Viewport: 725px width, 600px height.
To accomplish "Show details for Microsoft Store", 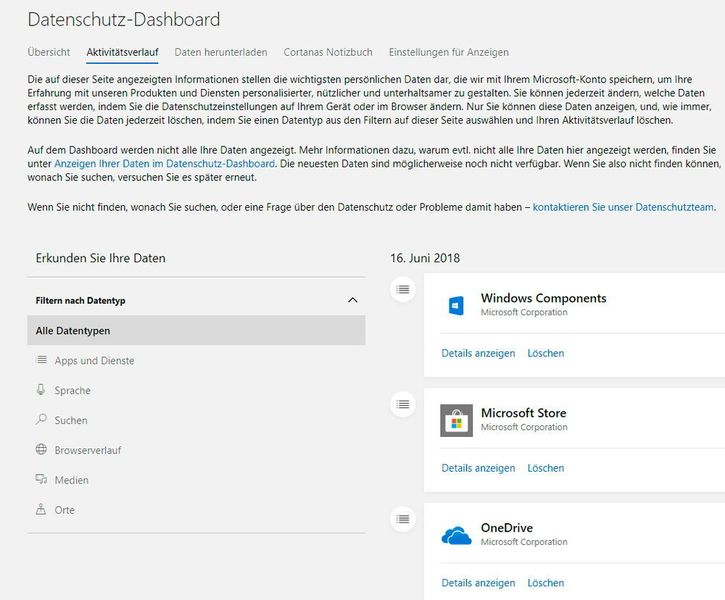I will pos(478,468).
